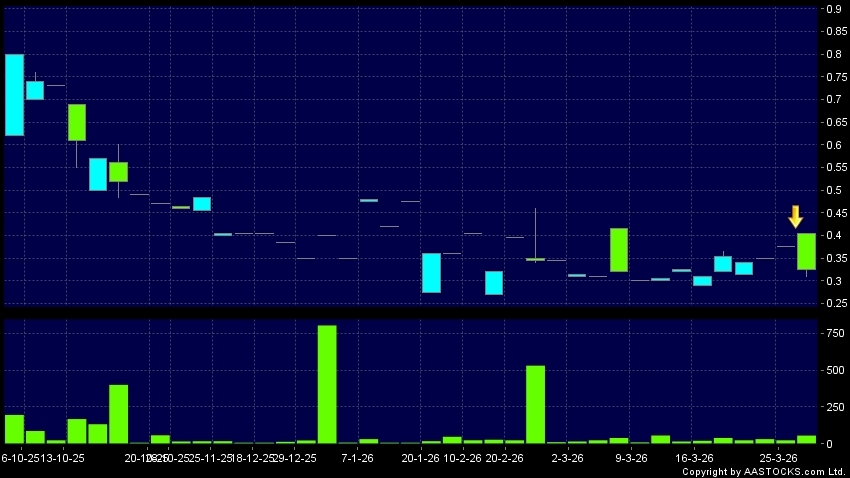
Task: Click the 0.25 price axis label
Action: 832,304
